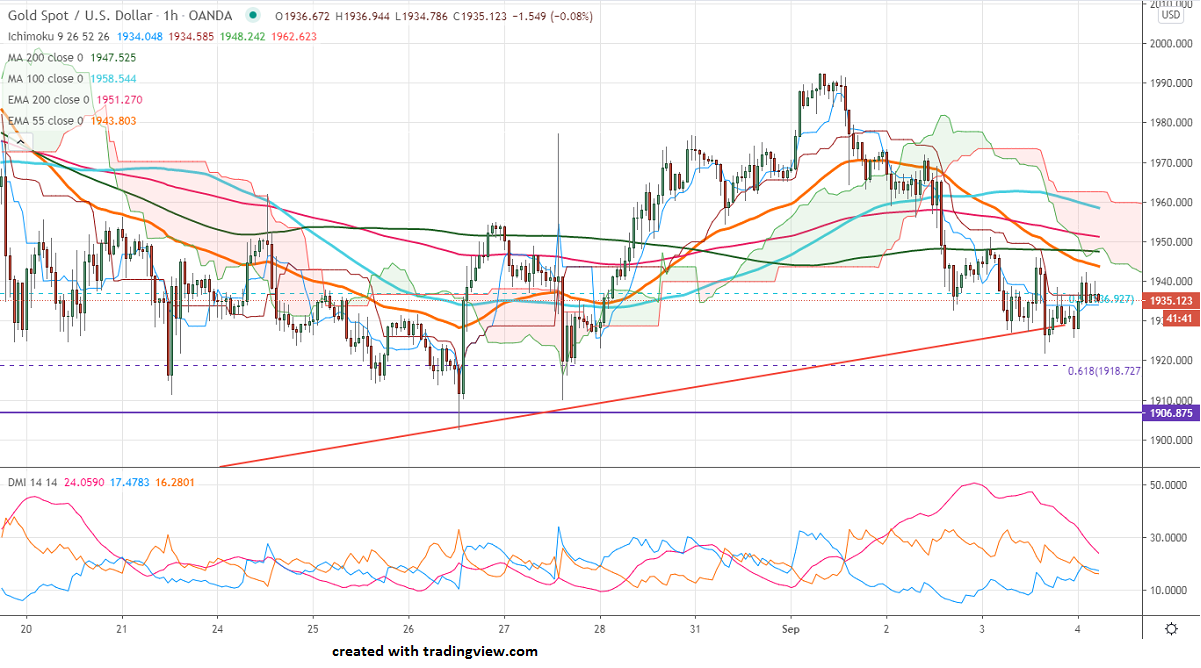Click the open value O1936.672
This screenshot has height=668, width=1201.
(304, 16)
